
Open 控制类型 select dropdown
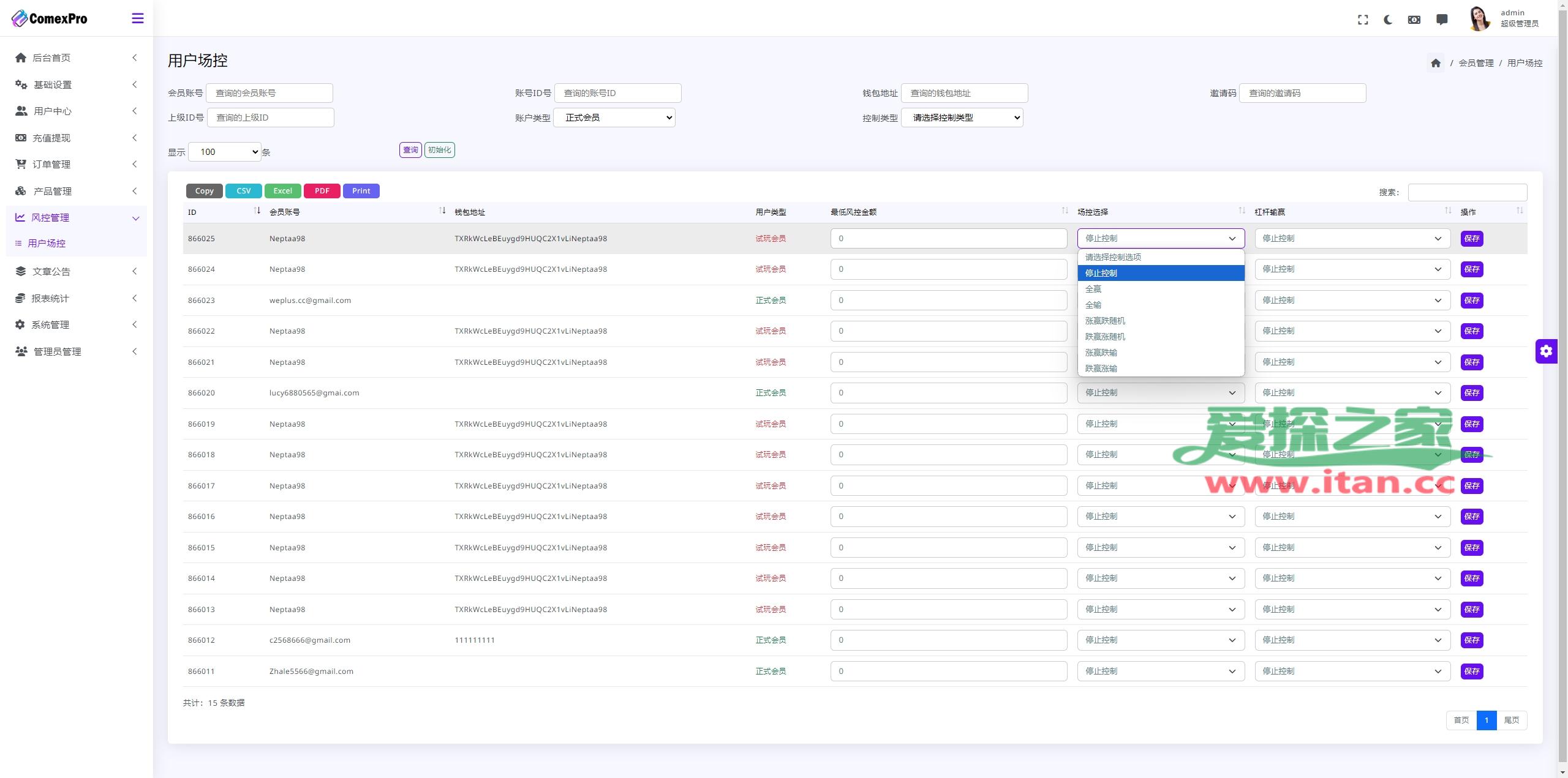pyautogui.click(x=962, y=118)
